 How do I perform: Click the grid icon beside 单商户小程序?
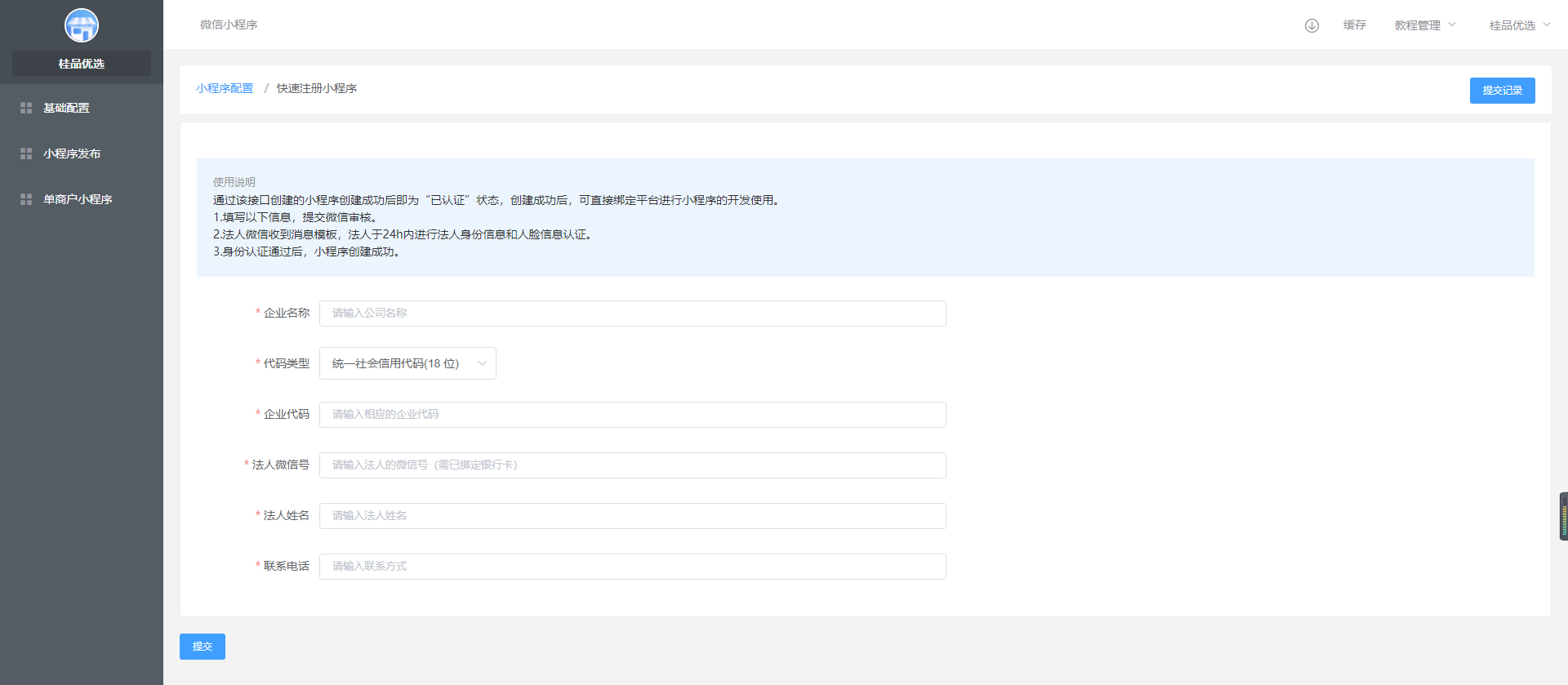[x=26, y=199]
